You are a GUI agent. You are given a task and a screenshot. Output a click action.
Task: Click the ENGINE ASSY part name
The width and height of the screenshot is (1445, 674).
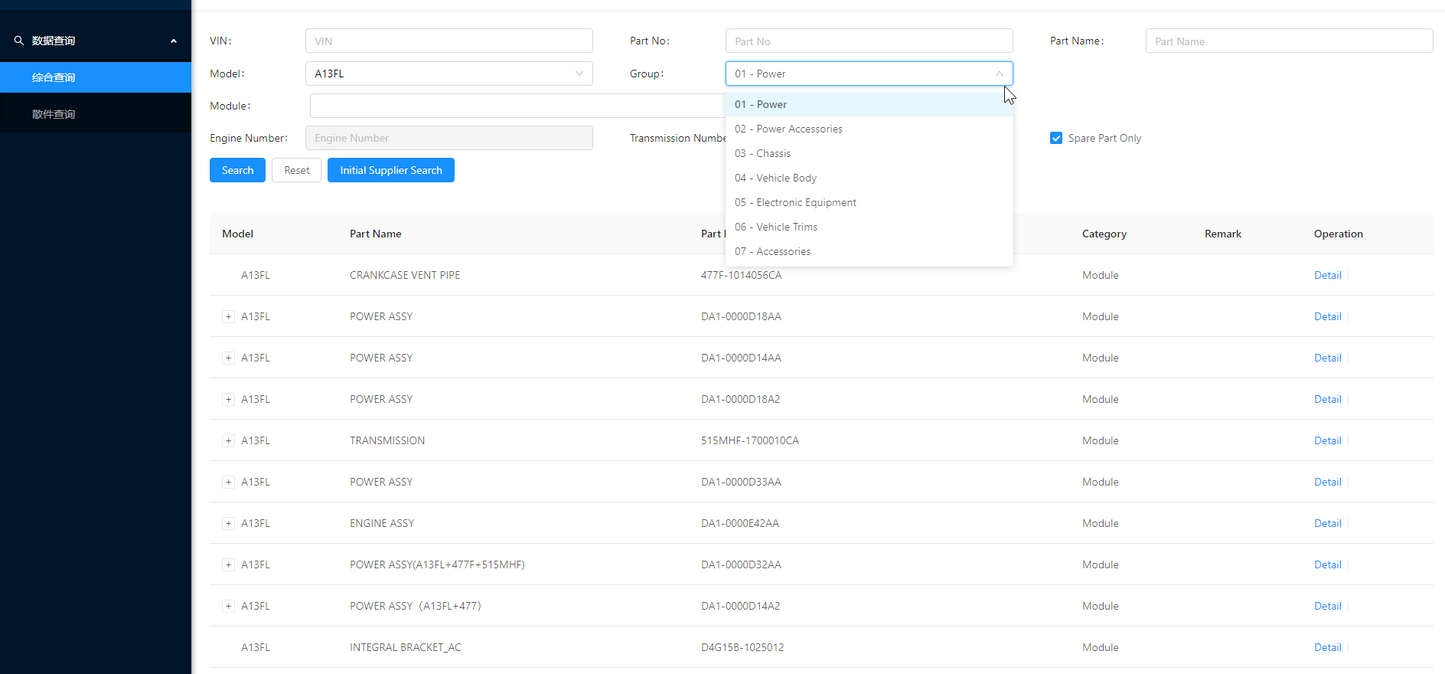coord(381,523)
